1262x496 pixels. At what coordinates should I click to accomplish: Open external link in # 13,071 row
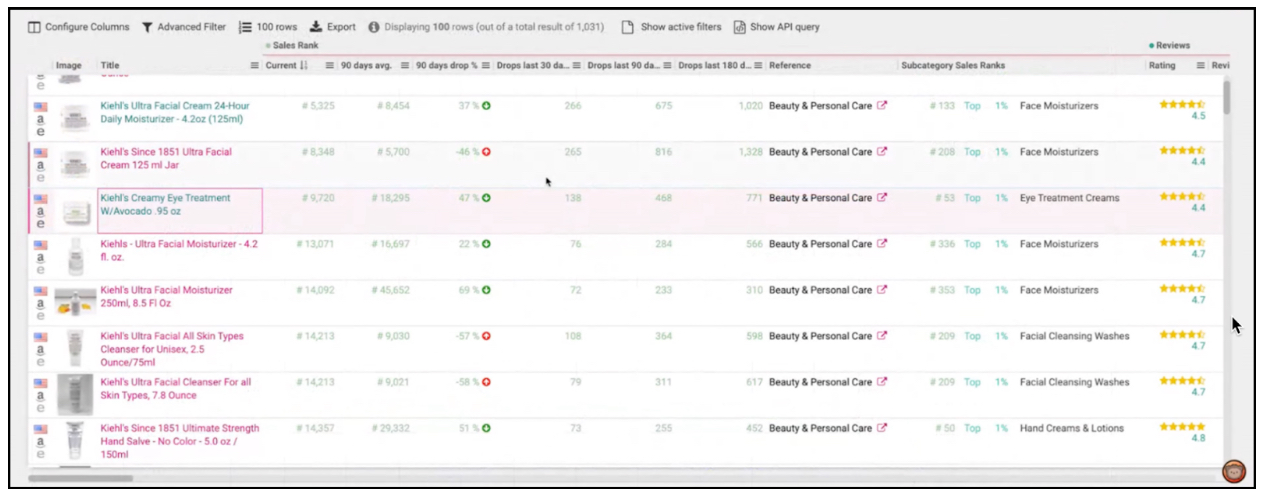coord(882,243)
